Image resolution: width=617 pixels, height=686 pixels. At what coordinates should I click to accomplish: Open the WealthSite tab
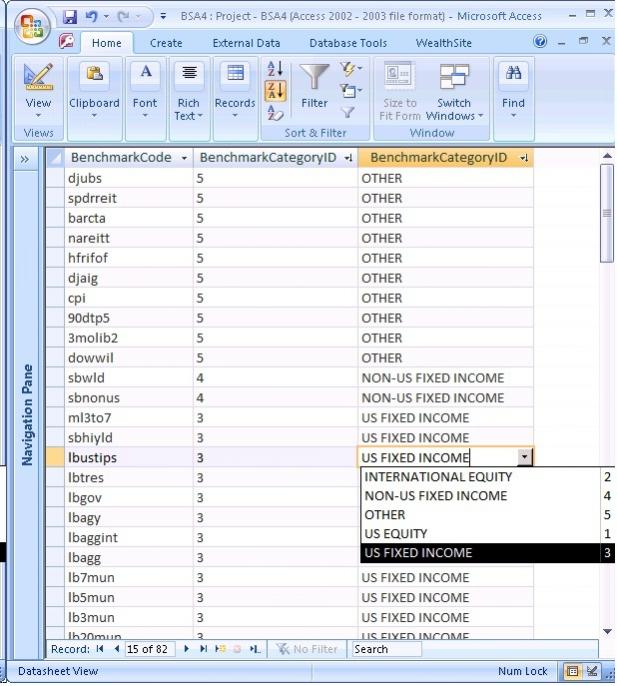(443, 43)
